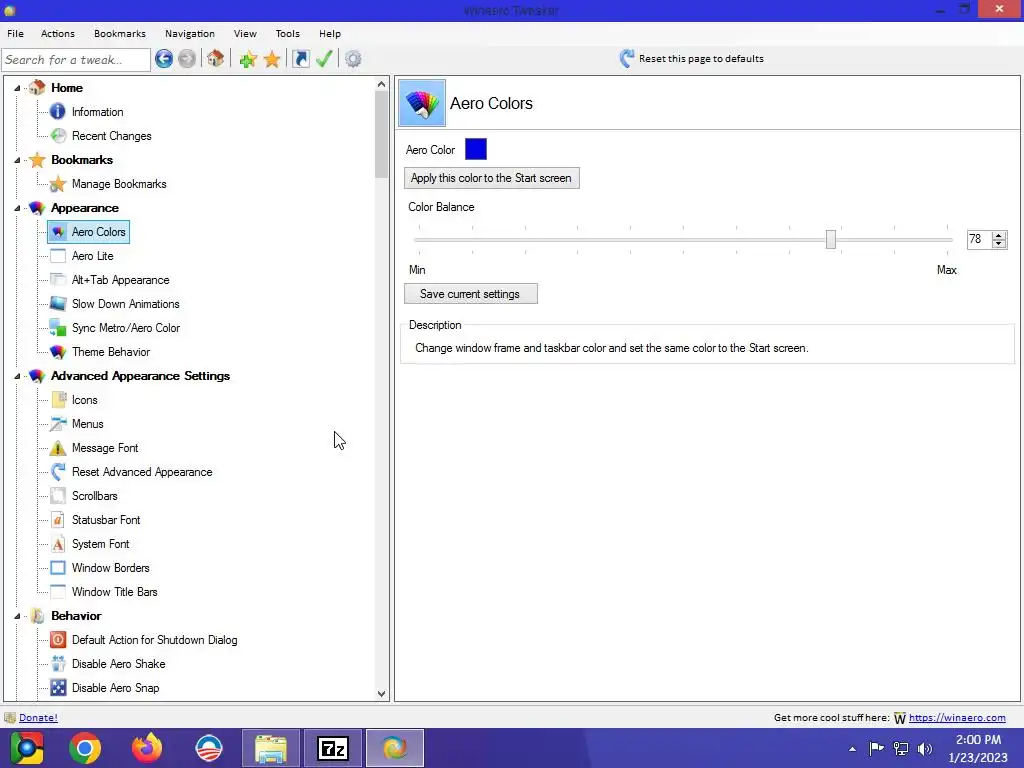Open the Actions menu
The image size is (1024, 768).
tap(57, 33)
